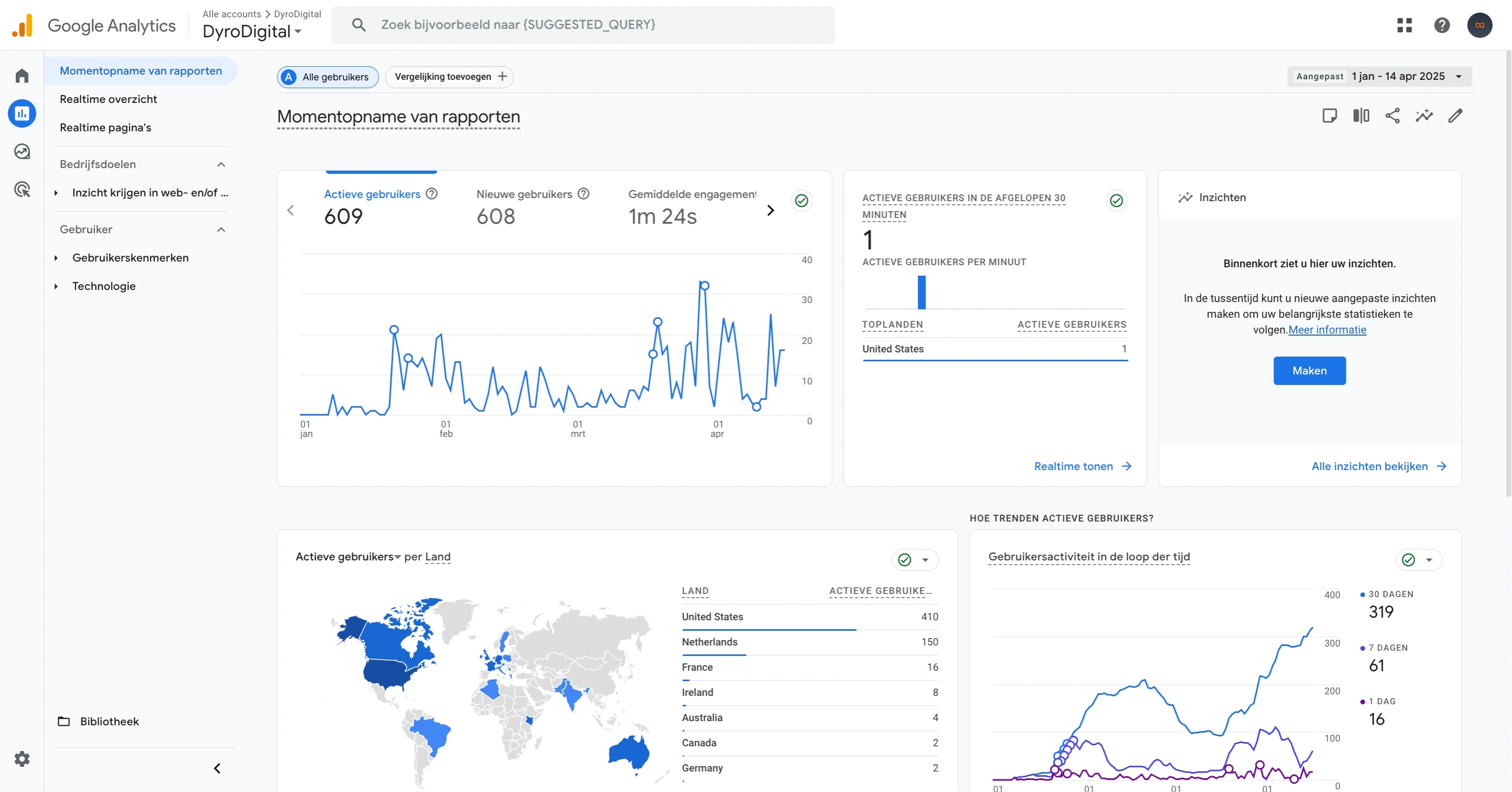Open the customize report card icon

[1329, 116]
